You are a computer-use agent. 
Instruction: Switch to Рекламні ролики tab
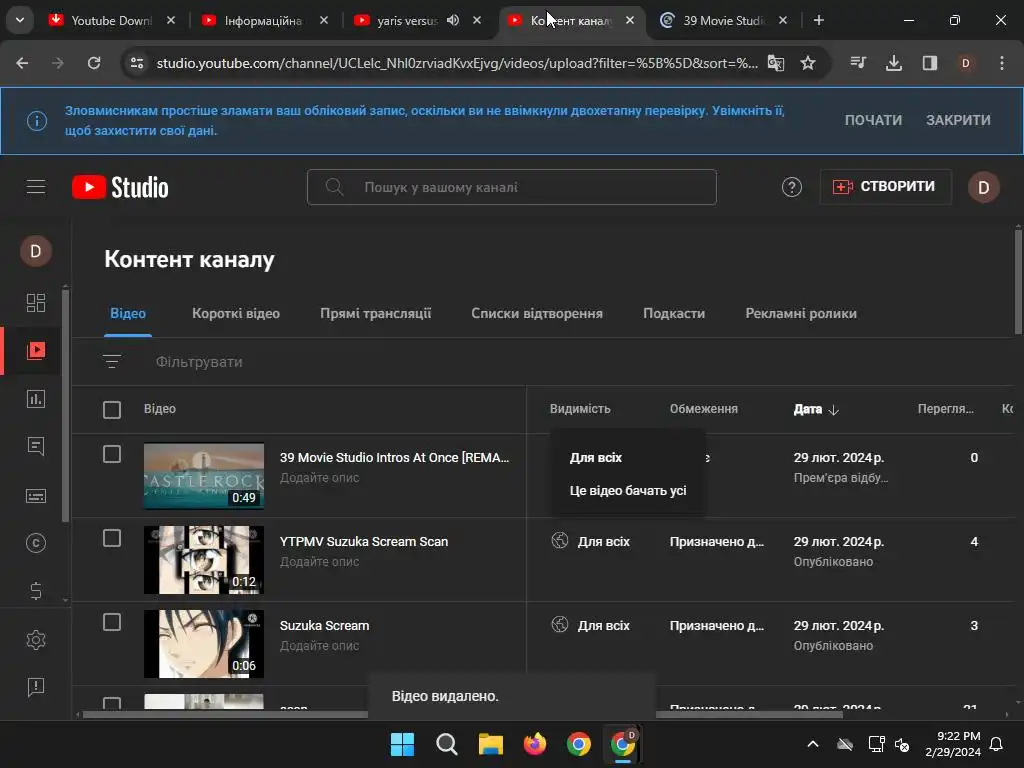pyautogui.click(x=801, y=313)
